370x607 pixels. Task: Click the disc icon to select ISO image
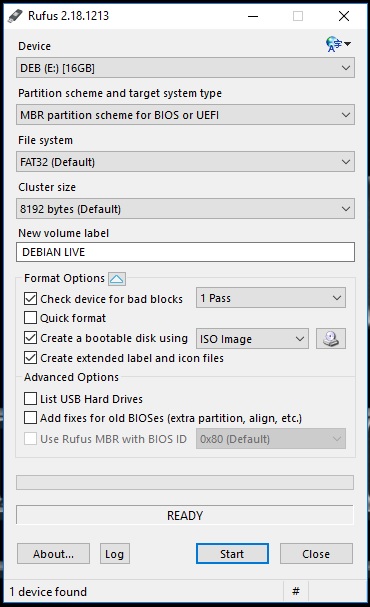tap(331, 339)
